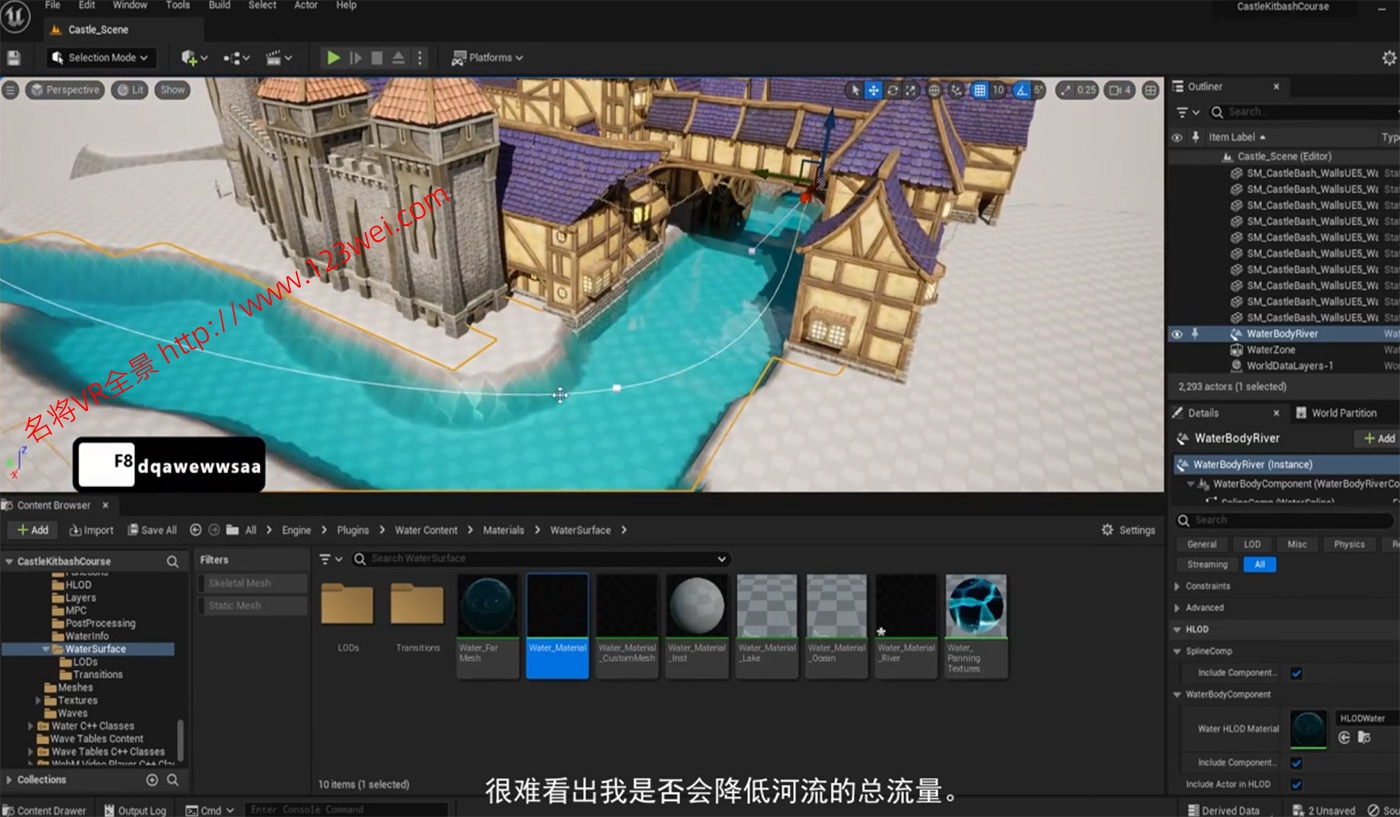Toggle visibility eye of WaterBodyRiver
The height and width of the screenshot is (817, 1400).
(x=1177, y=334)
